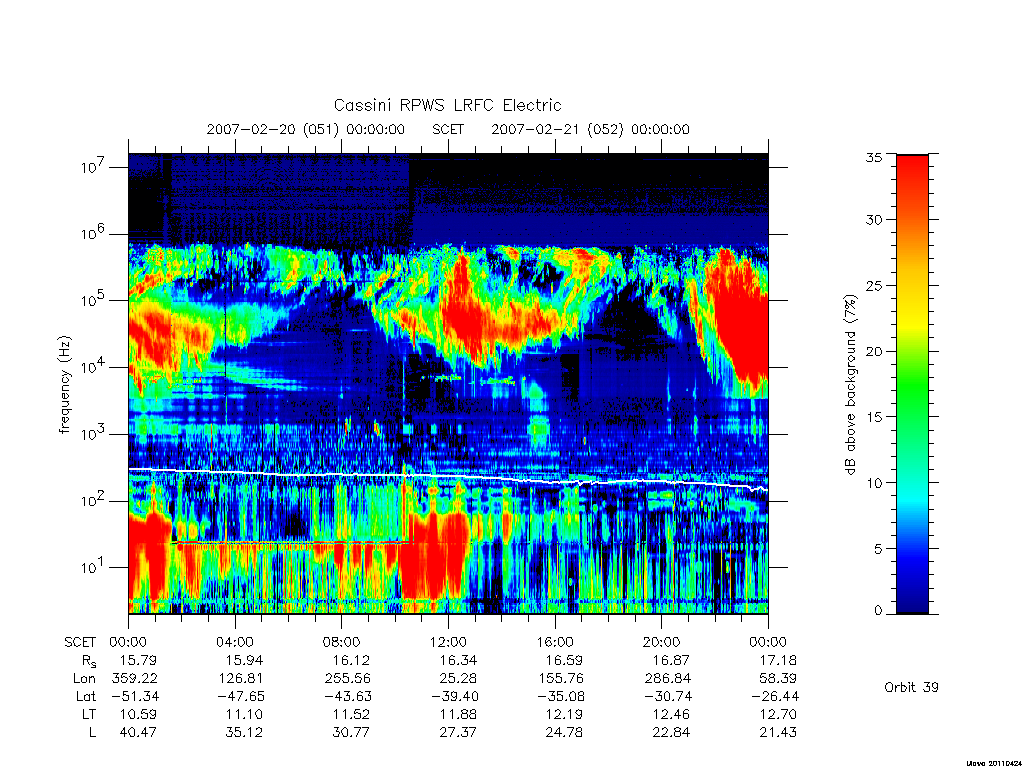
Task: Click the 'Orbit 39' label
Action: (911, 687)
